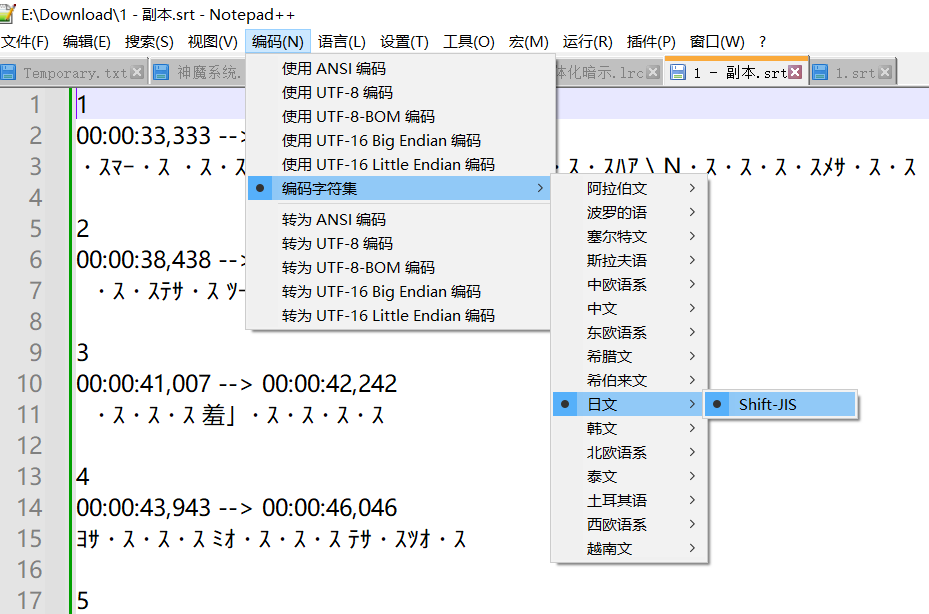Click the disk icon on the 1.srt tab

click(x=821, y=73)
